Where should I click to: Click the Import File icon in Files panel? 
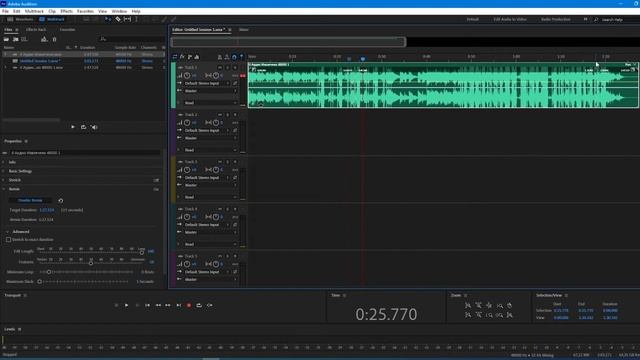pos(16,39)
